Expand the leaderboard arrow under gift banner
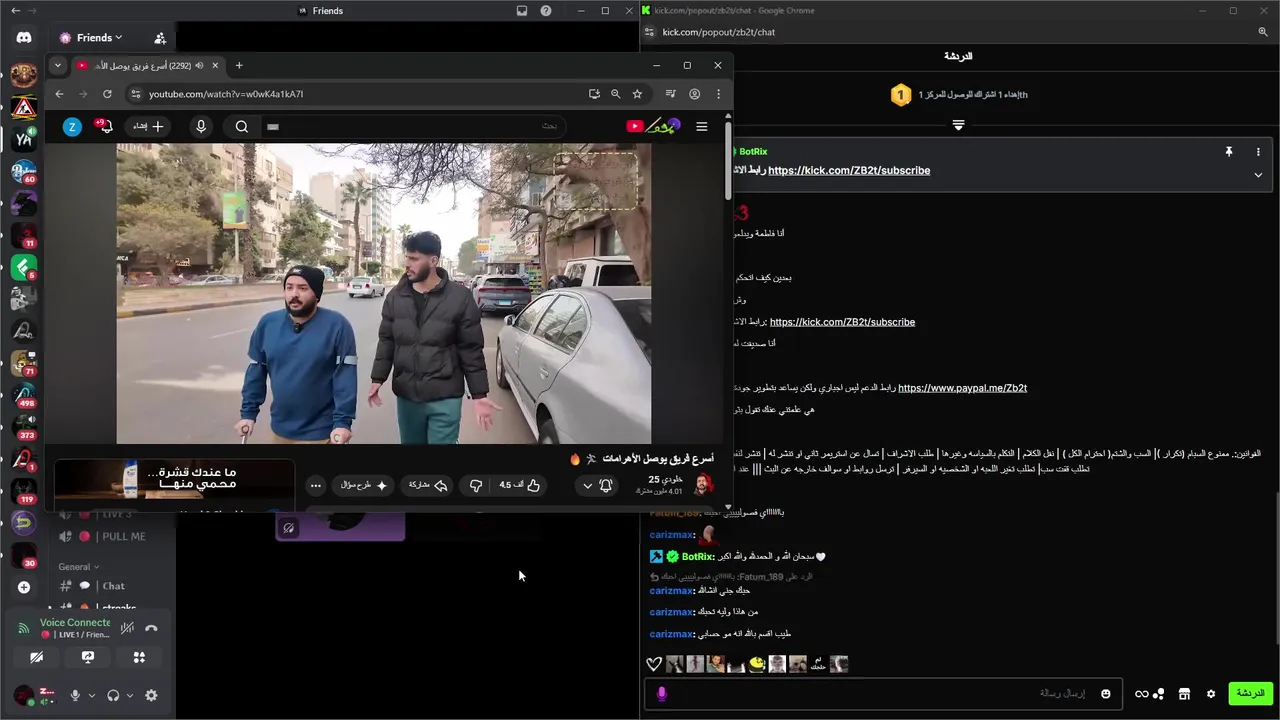This screenshot has width=1280, height=720. click(x=958, y=125)
